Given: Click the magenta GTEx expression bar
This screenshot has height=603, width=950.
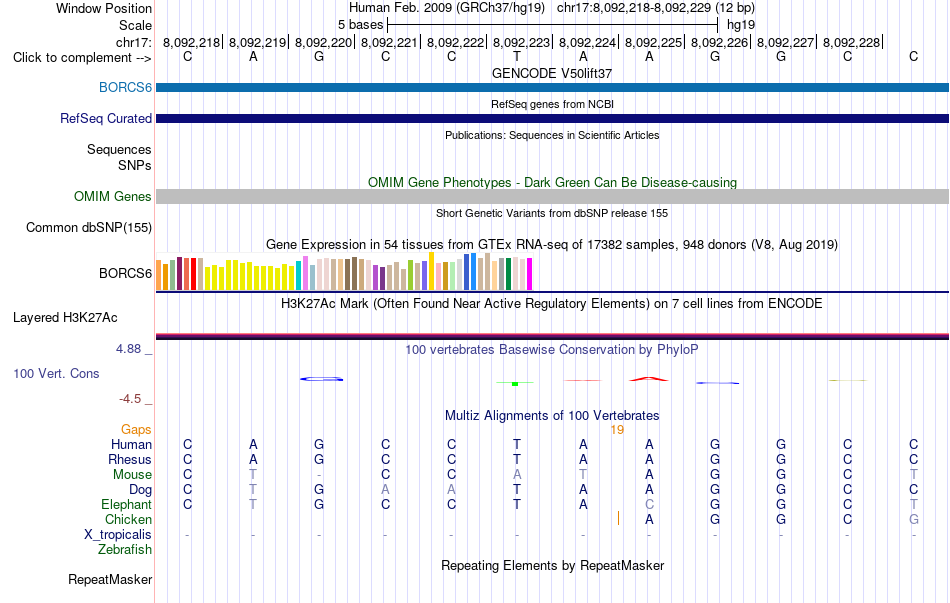Looking at the screenshot, I should 529,274.
